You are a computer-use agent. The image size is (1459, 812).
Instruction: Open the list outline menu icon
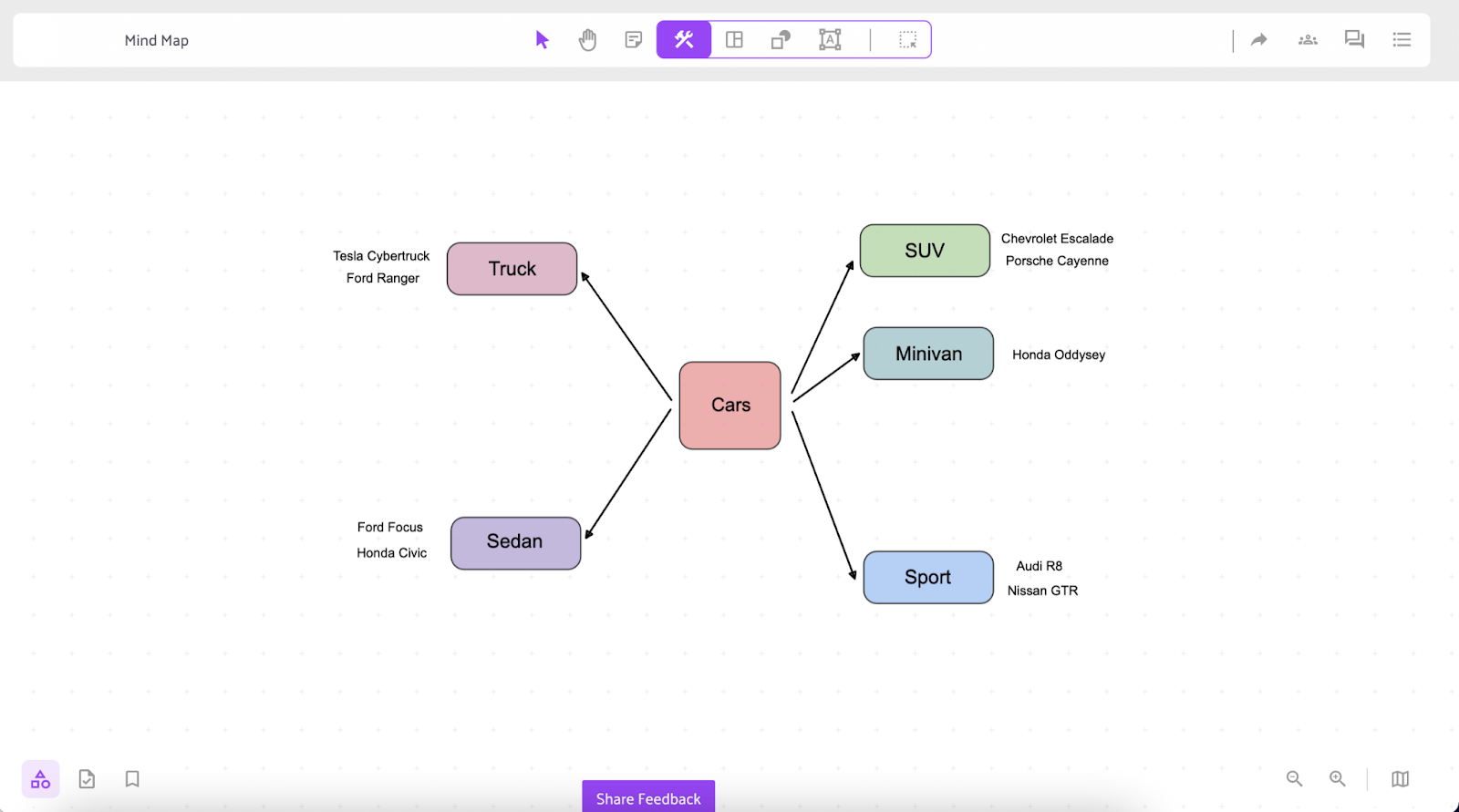tap(1402, 40)
